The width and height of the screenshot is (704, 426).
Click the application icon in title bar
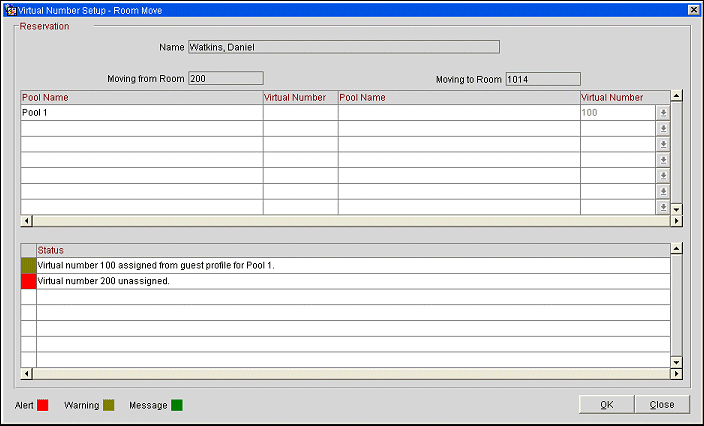click(9, 8)
